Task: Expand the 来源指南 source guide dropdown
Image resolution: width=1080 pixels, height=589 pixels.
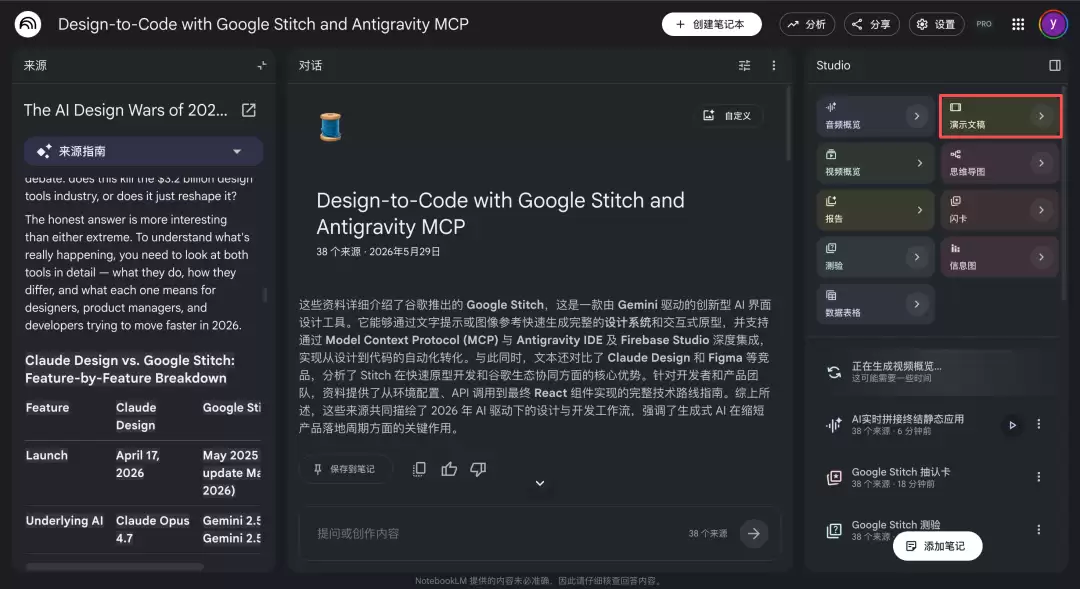Action: [143, 152]
